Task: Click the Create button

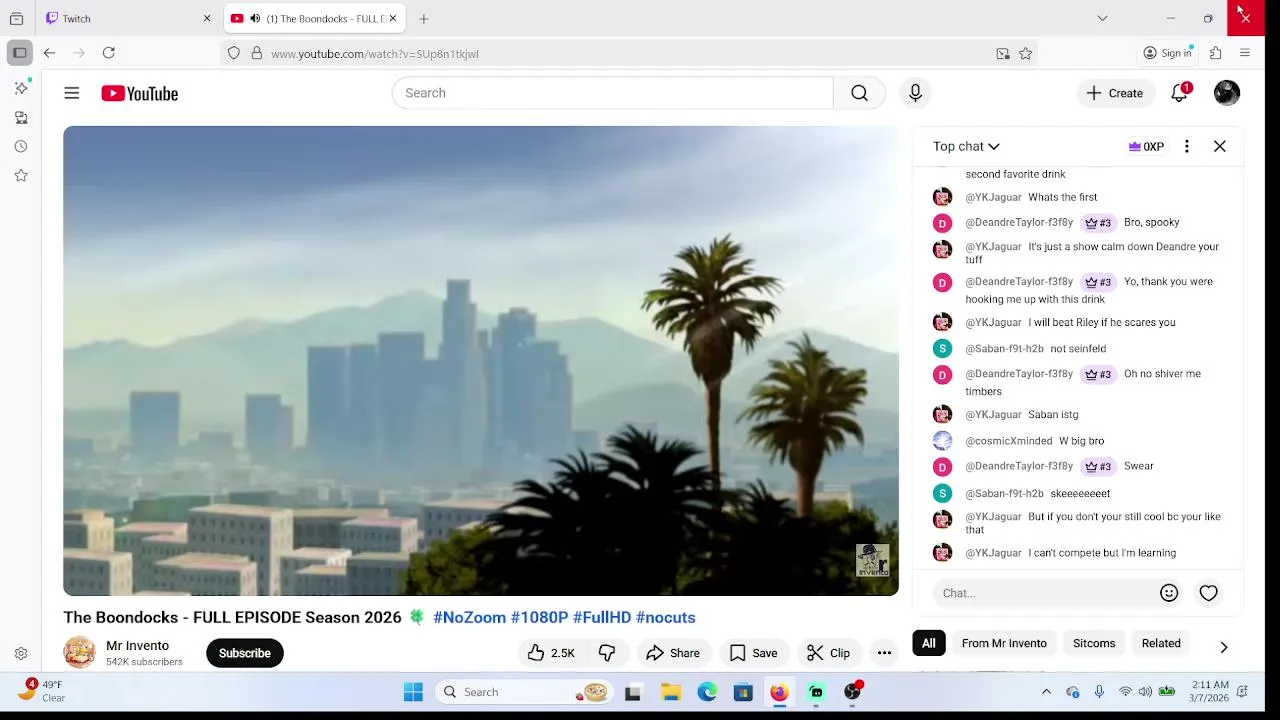Action: tap(1115, 93)
